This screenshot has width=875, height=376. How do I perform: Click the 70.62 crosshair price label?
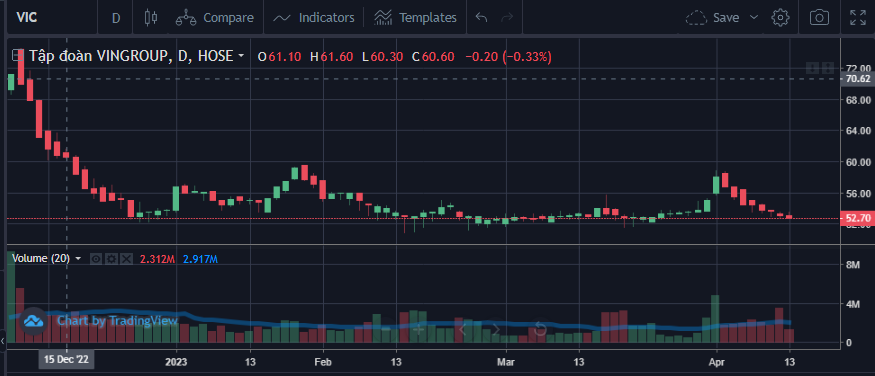tap(858, 79)
